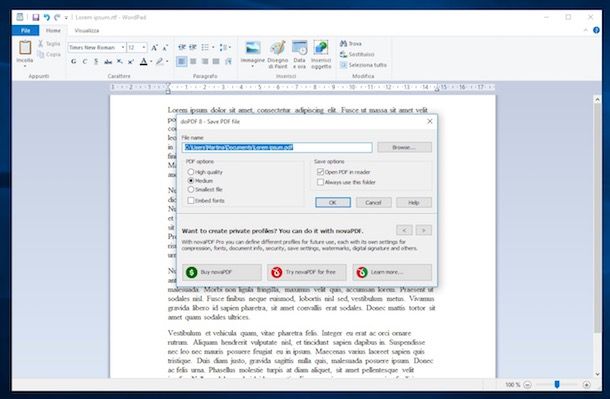Click OK in the Save PDF dialog

tap(333, 202)
